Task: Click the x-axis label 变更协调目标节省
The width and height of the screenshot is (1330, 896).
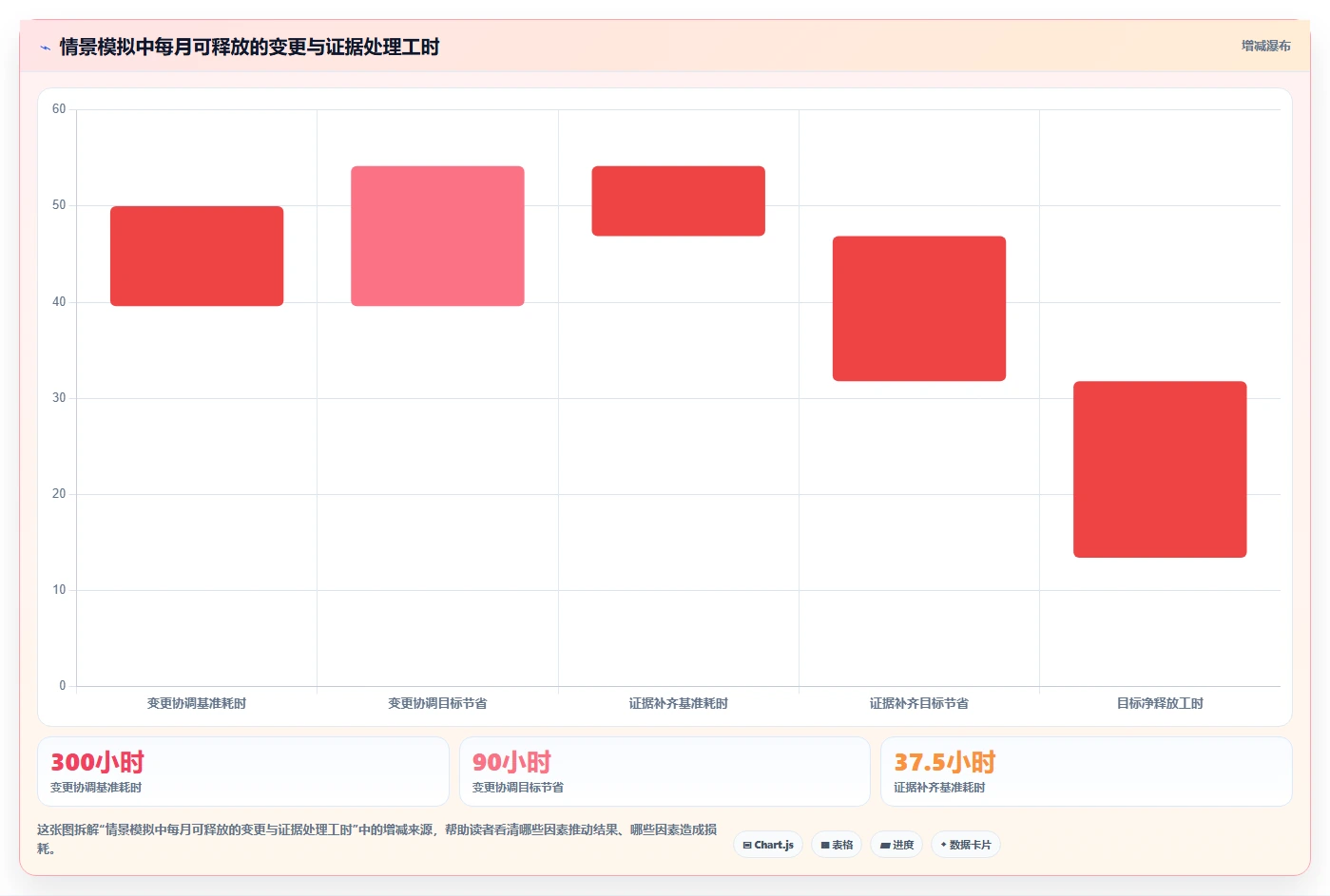Action: (437, 703)
